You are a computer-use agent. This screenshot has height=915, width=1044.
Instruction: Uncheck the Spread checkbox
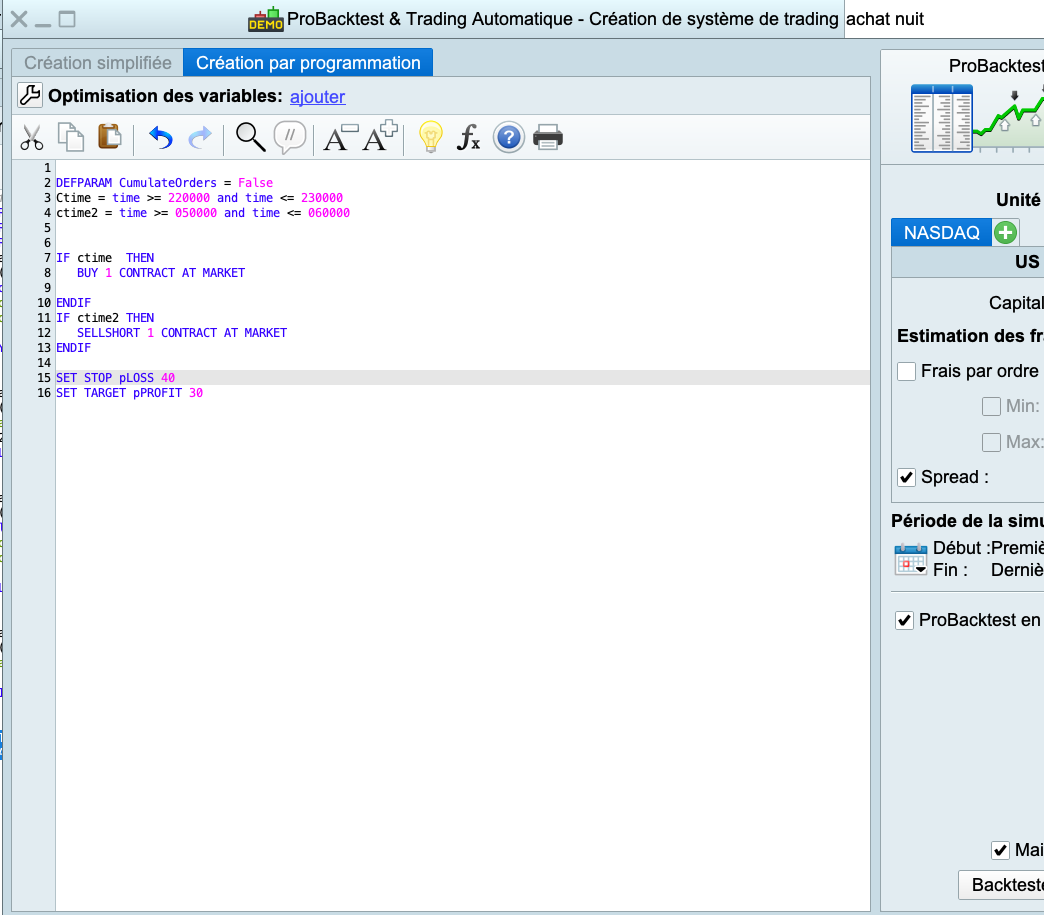click(907, 477)
